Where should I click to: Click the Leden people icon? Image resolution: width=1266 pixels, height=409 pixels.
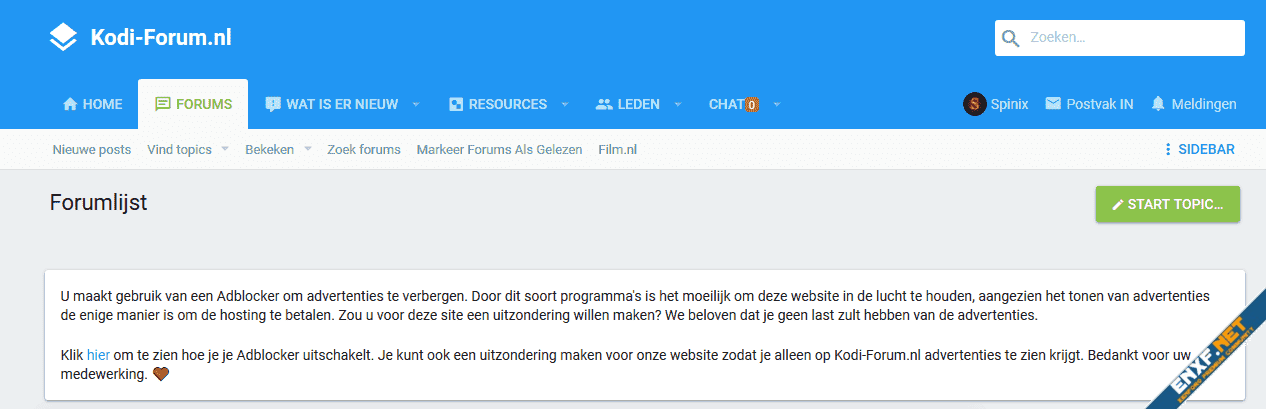point(603,104)
